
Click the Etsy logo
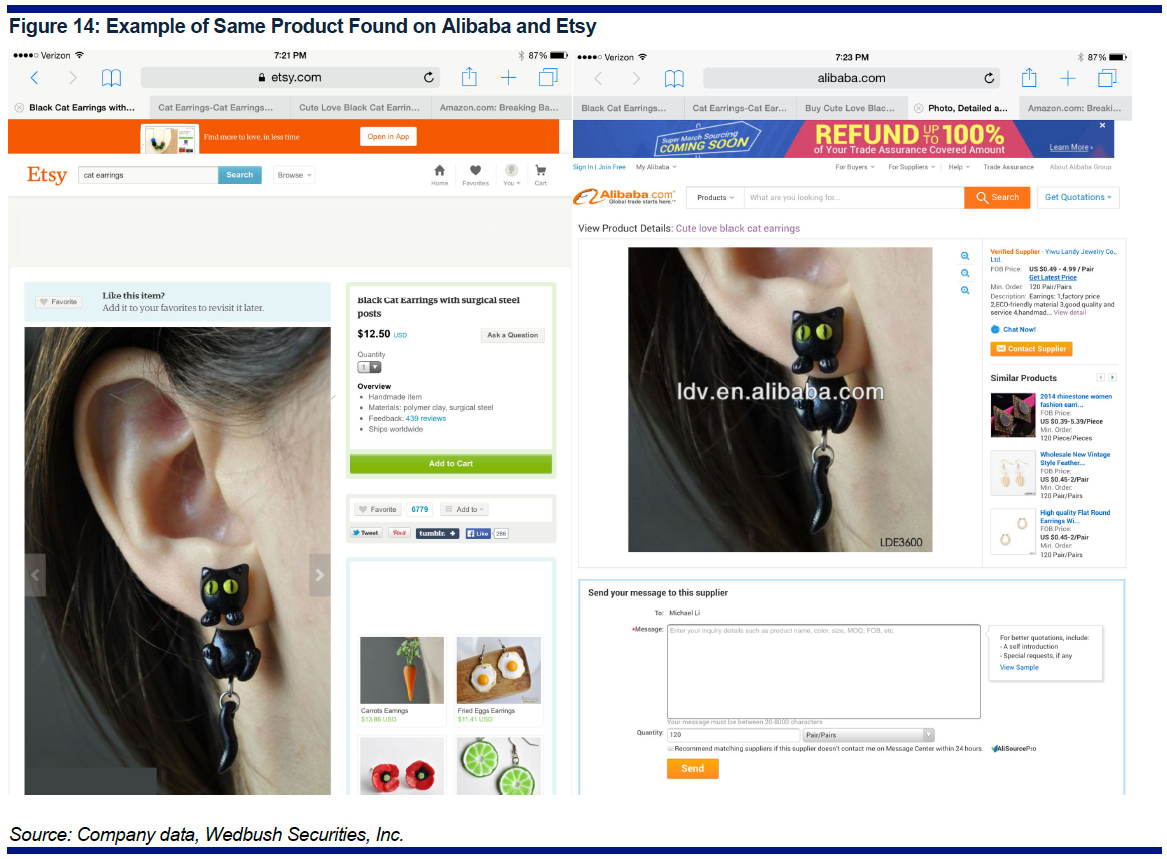tap(47, 175)
